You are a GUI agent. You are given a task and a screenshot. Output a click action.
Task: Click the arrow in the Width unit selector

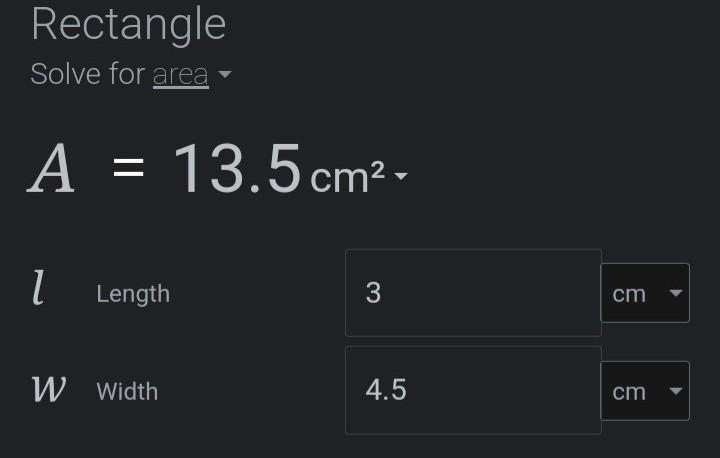pyautogui.click(x=675, y=390)
